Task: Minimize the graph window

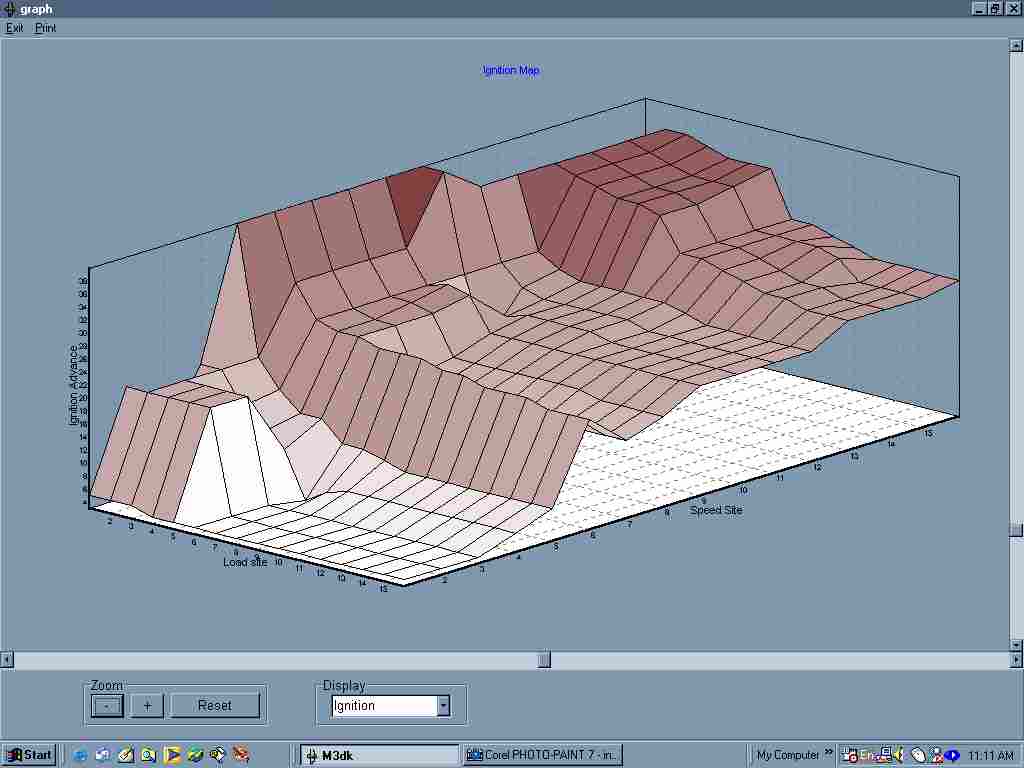Action: 979,8
